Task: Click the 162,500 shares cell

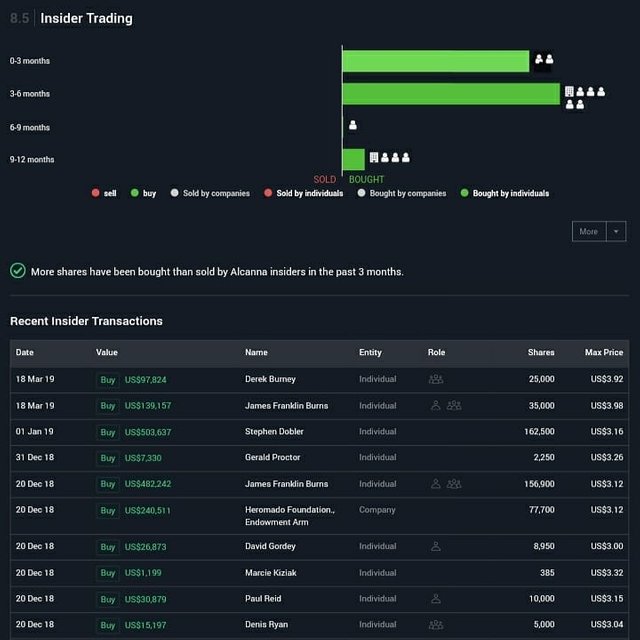Action: pyautogui.click(x=539, y=431)
